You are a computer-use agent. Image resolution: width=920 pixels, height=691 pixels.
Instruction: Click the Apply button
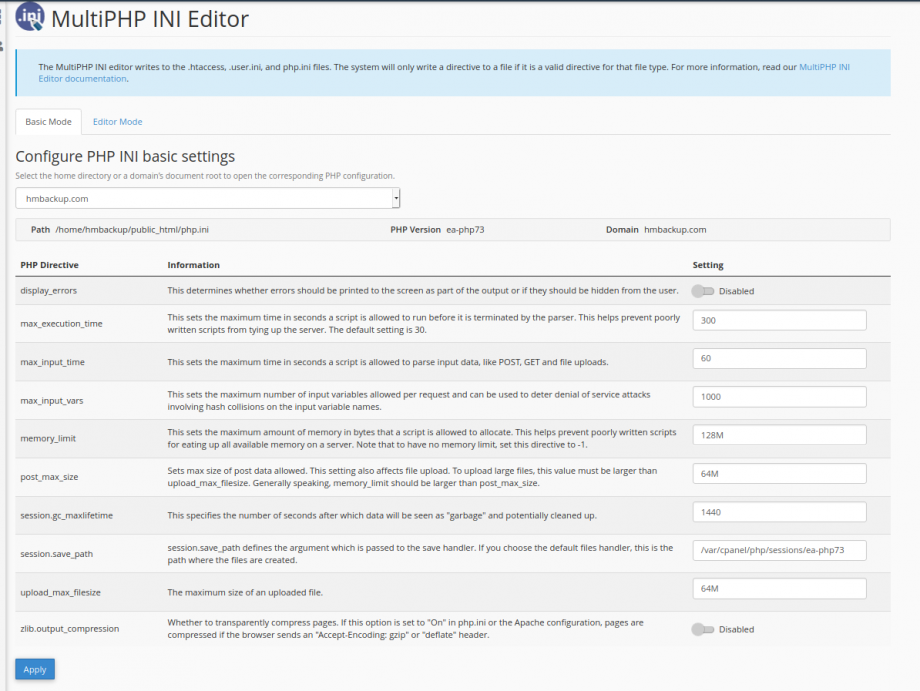coord(35,669)
